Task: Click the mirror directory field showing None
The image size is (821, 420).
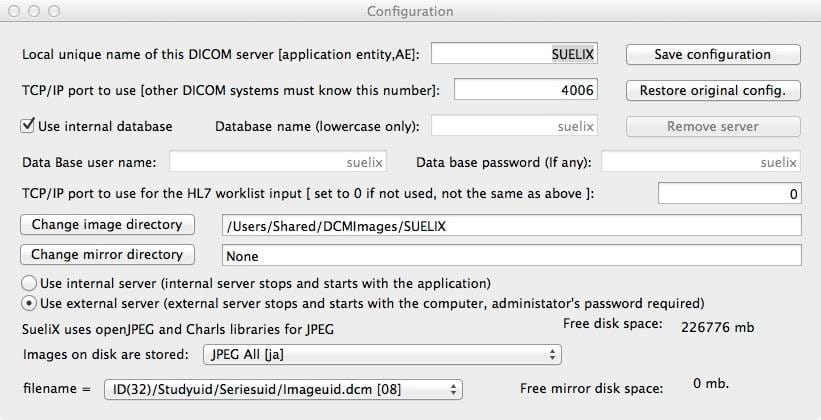Action: tap(512, 256)
